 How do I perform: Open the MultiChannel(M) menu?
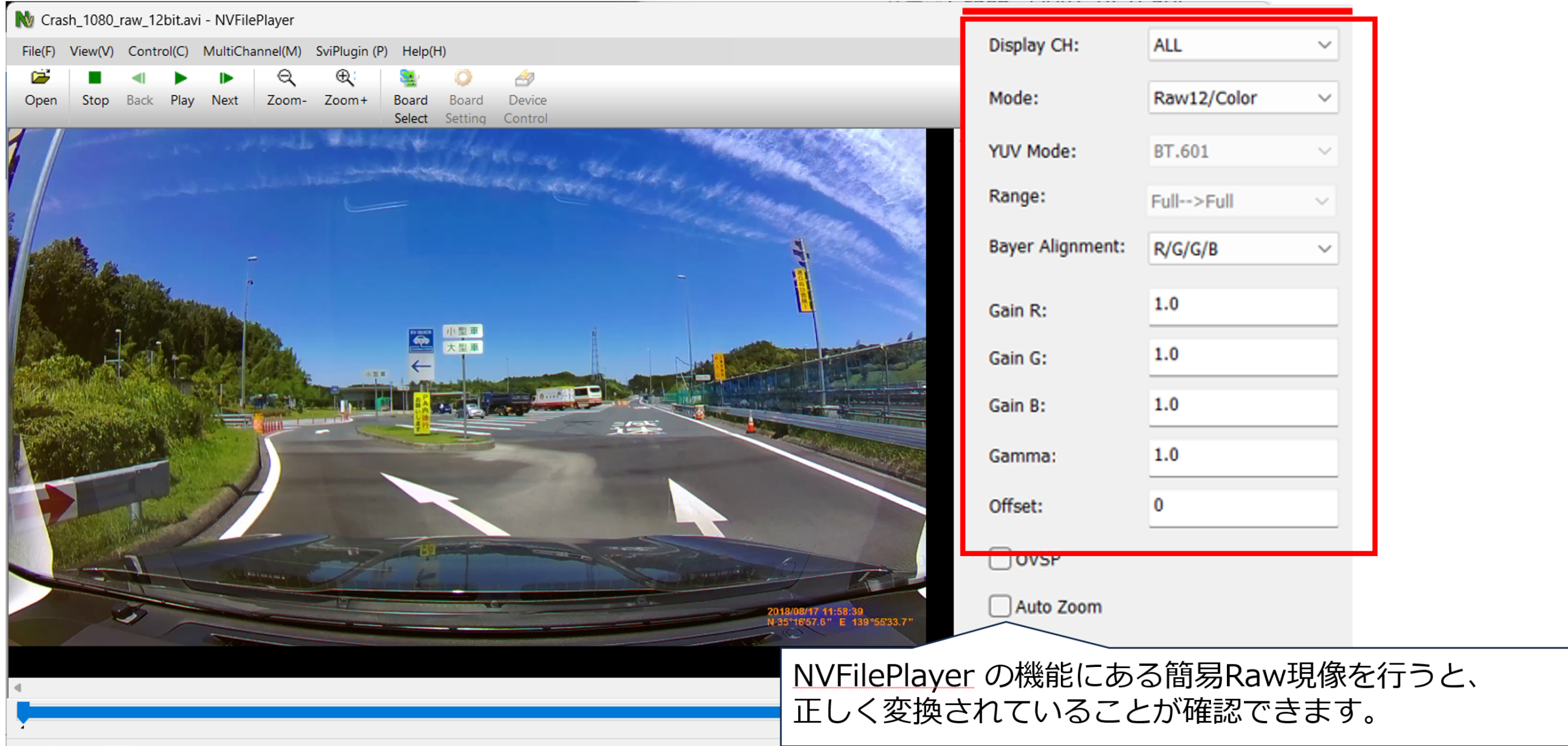[x=252, y=51]
